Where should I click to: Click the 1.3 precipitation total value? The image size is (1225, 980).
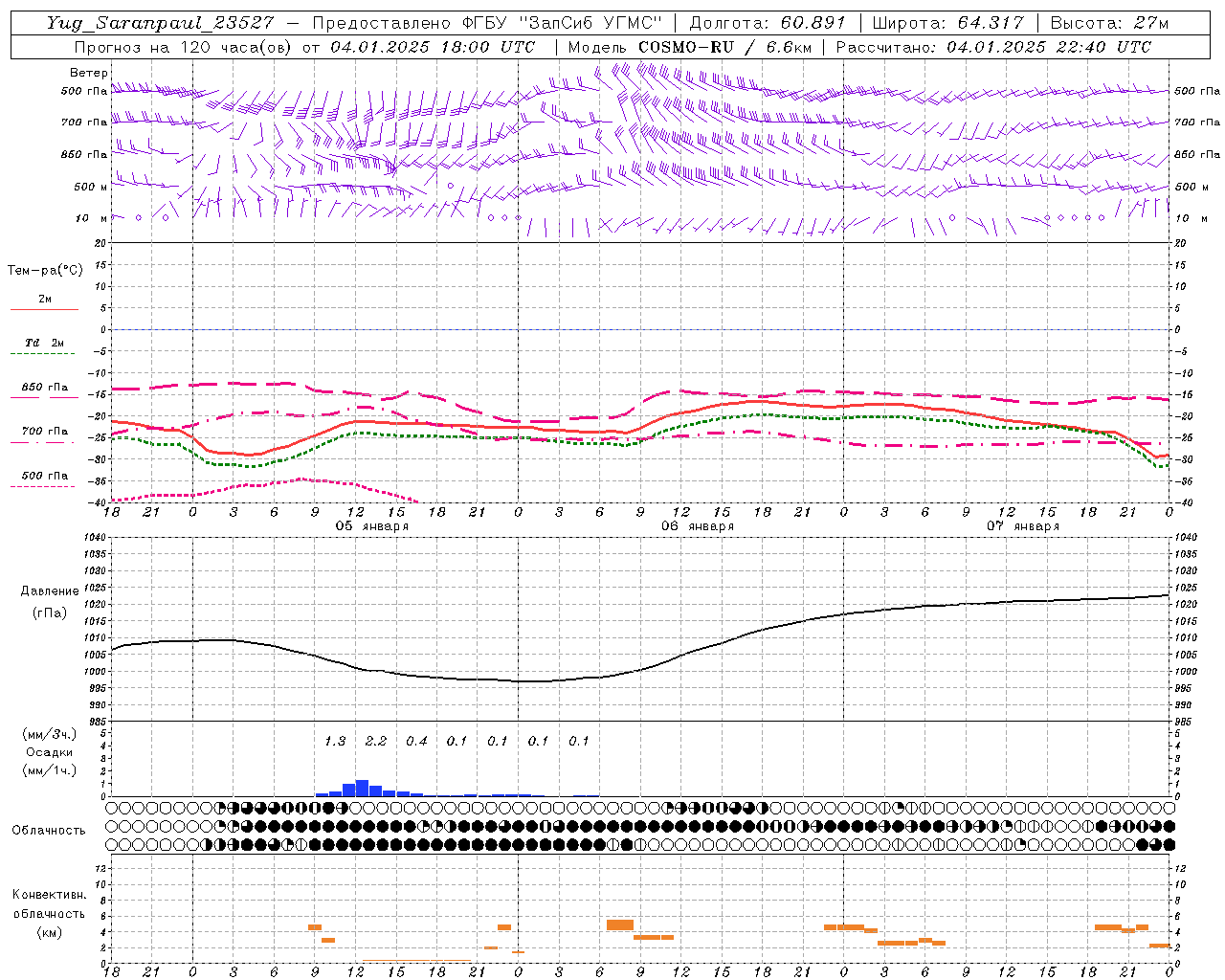click(x=335, y=741)
